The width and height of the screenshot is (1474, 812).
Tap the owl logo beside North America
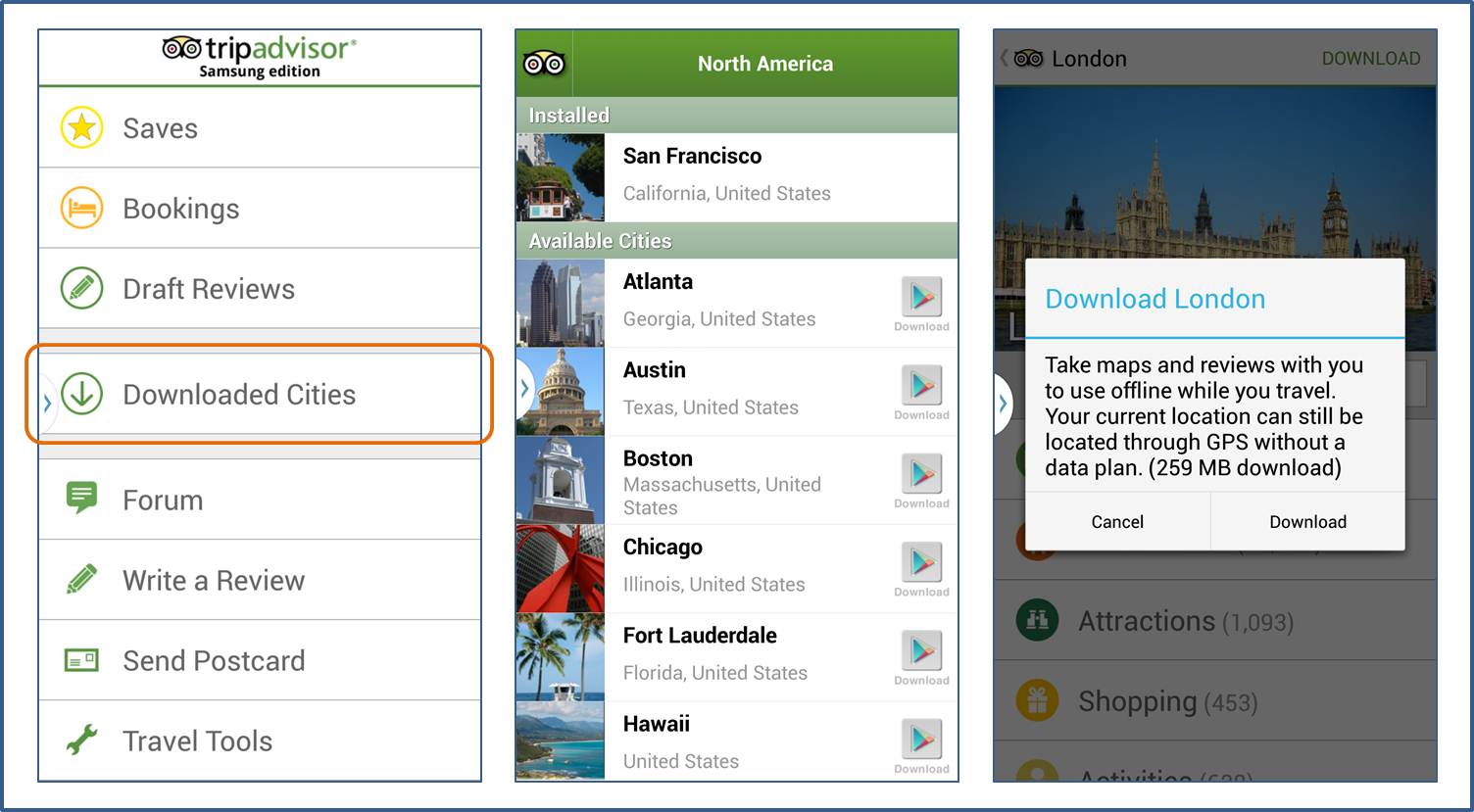tap(544, 64)
